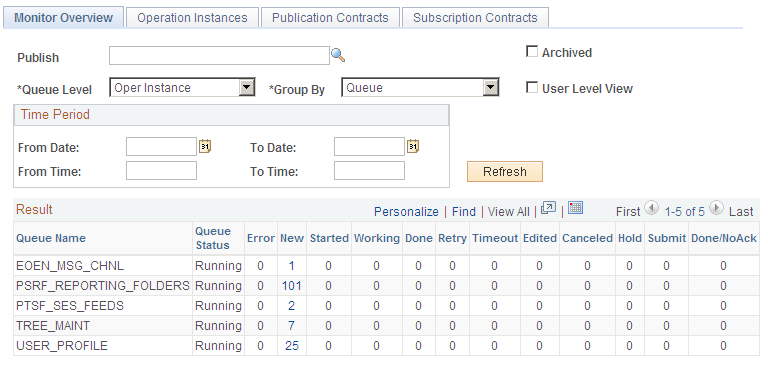Sort by the Hold column header
768x366 pixels.
630,238
